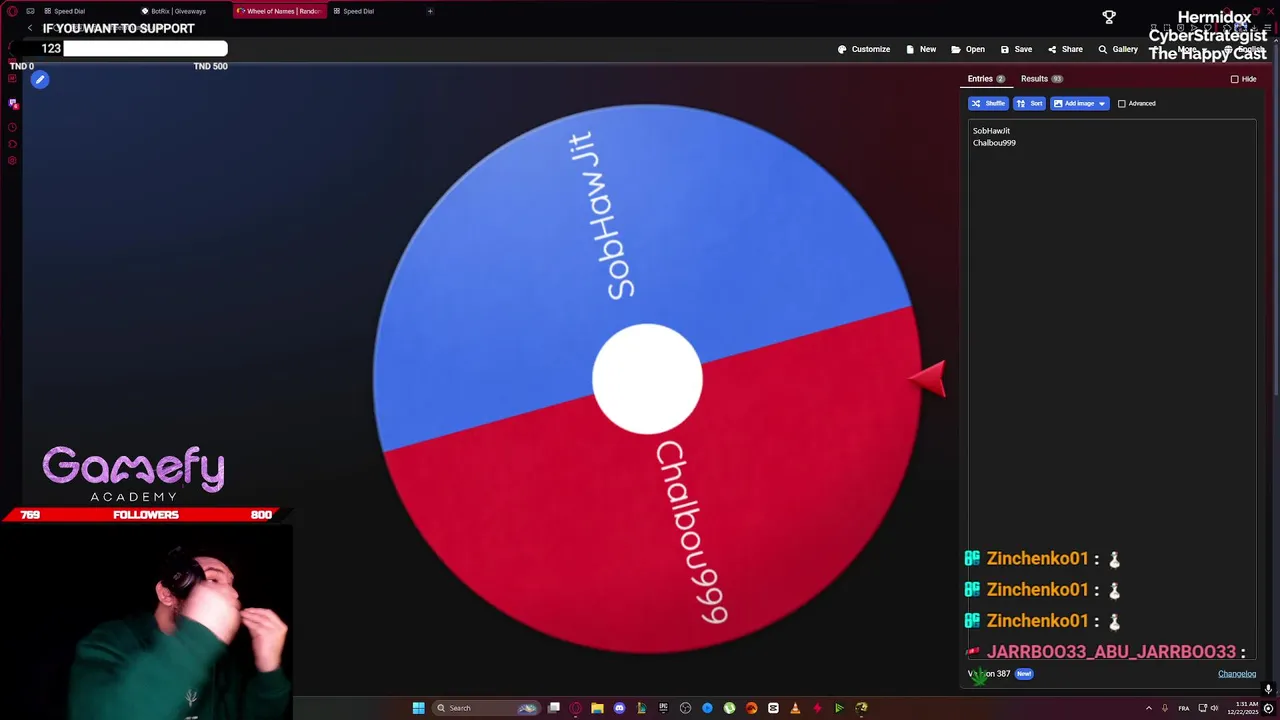The image size is (1280, 720).
Task: Click Open in Wheel of Names toolbar
Action: [x=968, y=49]
